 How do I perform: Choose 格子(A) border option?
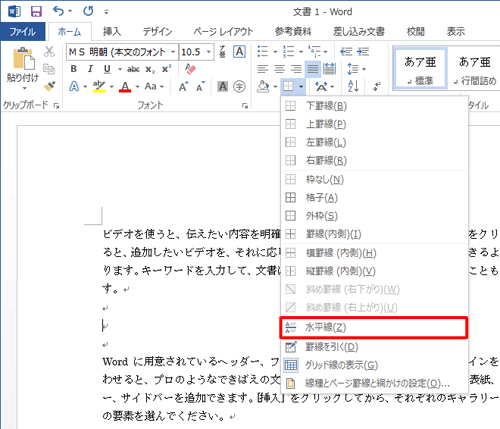pos(374,198)
